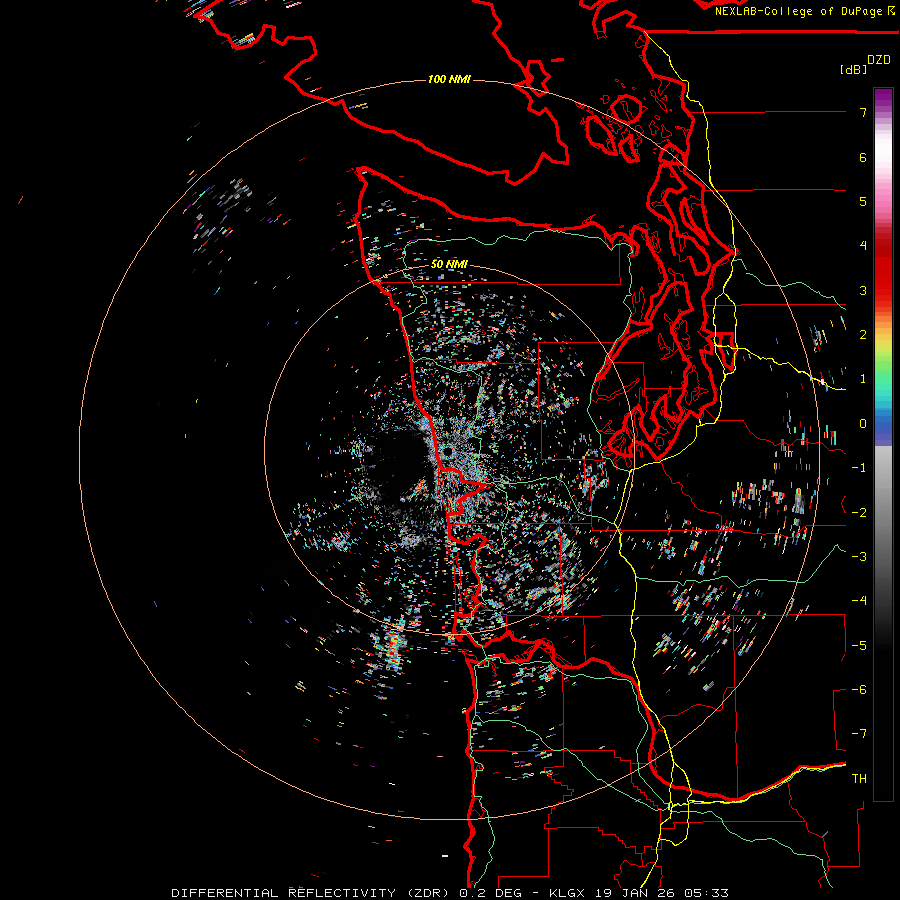Viewport: 900px width, 900px height.
Task: Click the 2 value on color scale
Action: coord(863,335)
